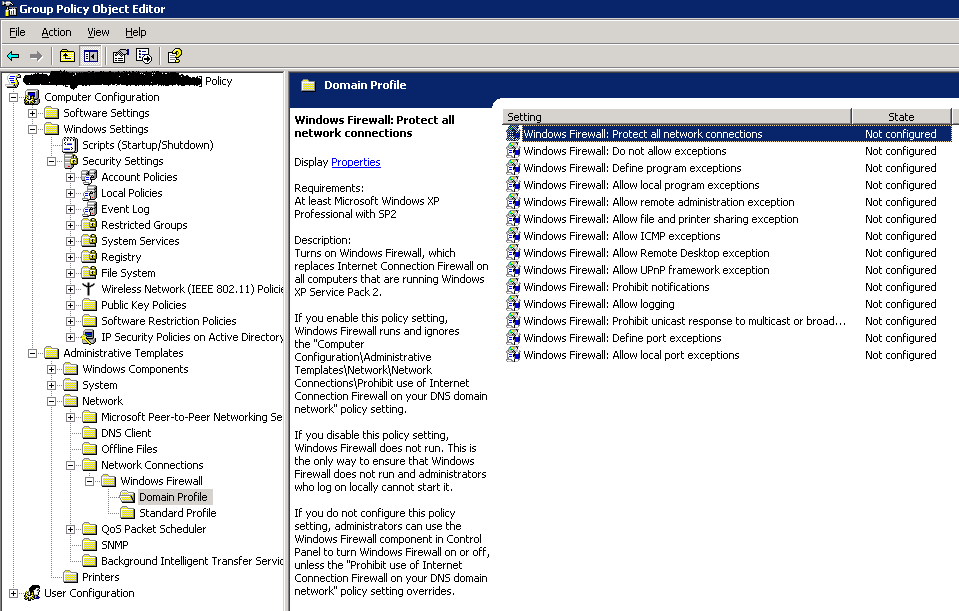Viewport: 959px width, 611px height.
Task: Click icon of 'Allow logging' setting
Action: click(513, 304)
